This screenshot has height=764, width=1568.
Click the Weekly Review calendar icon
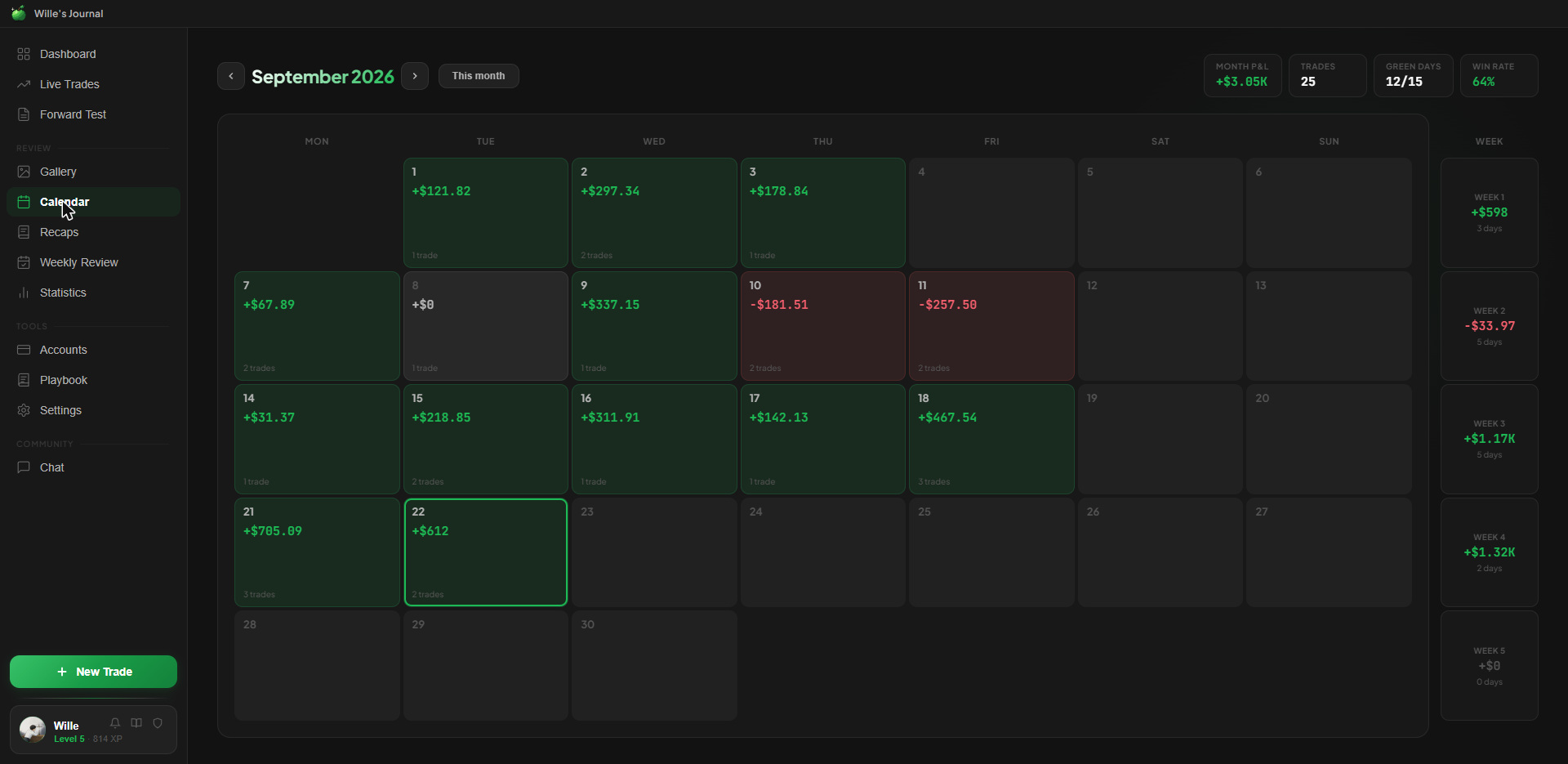24,262
